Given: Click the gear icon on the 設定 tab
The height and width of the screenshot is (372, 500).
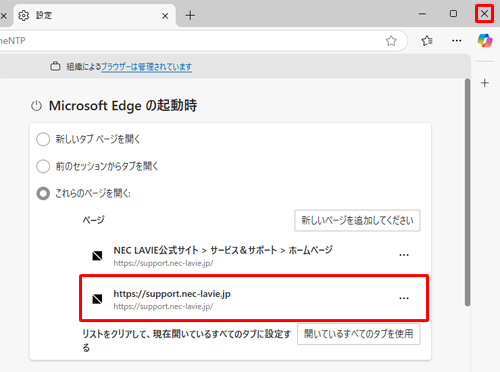Looking at the screenshot, I should tap(24, 16).
